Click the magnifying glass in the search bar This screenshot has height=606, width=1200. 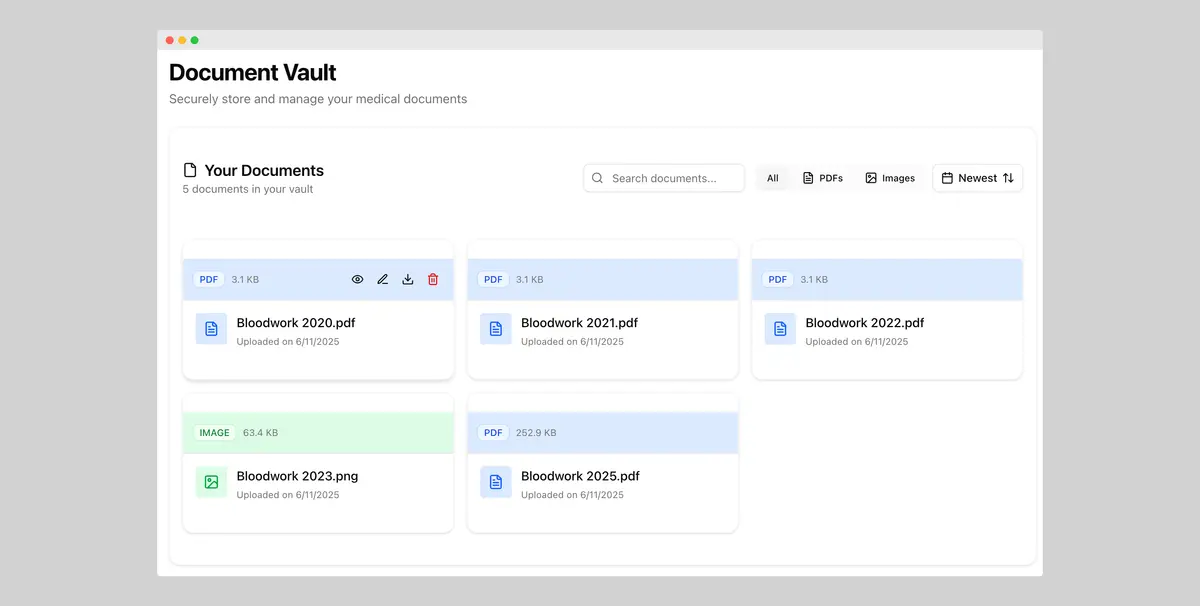tap(597, 177)
